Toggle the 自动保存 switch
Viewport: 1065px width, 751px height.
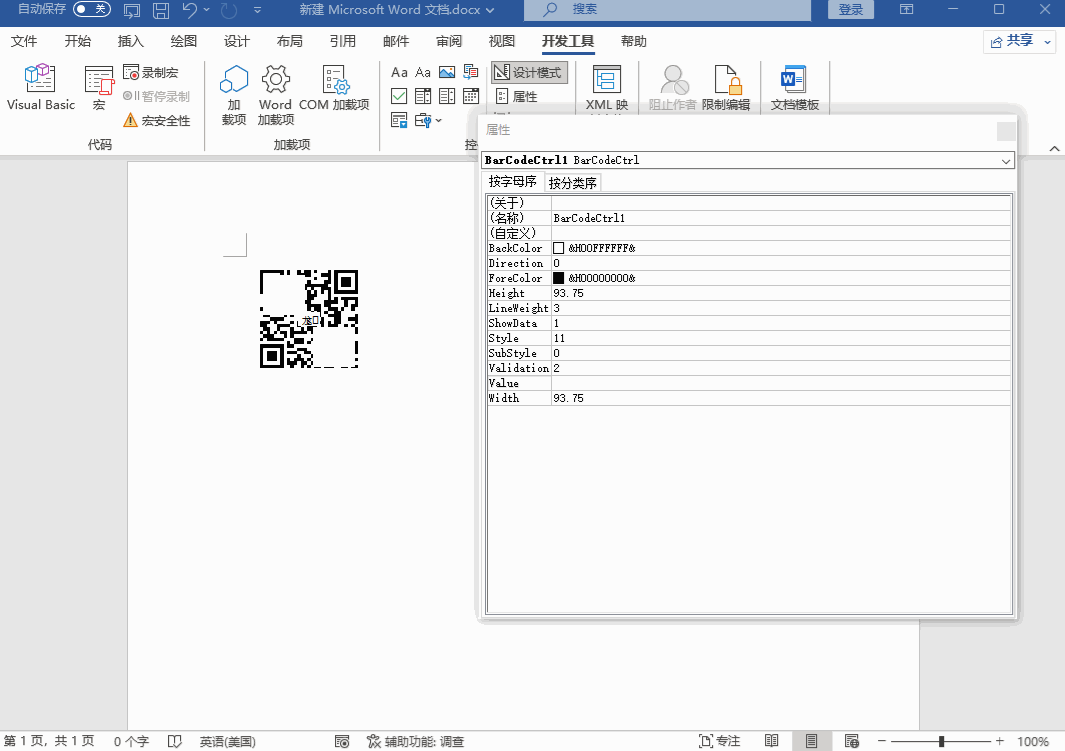point(91,9)
